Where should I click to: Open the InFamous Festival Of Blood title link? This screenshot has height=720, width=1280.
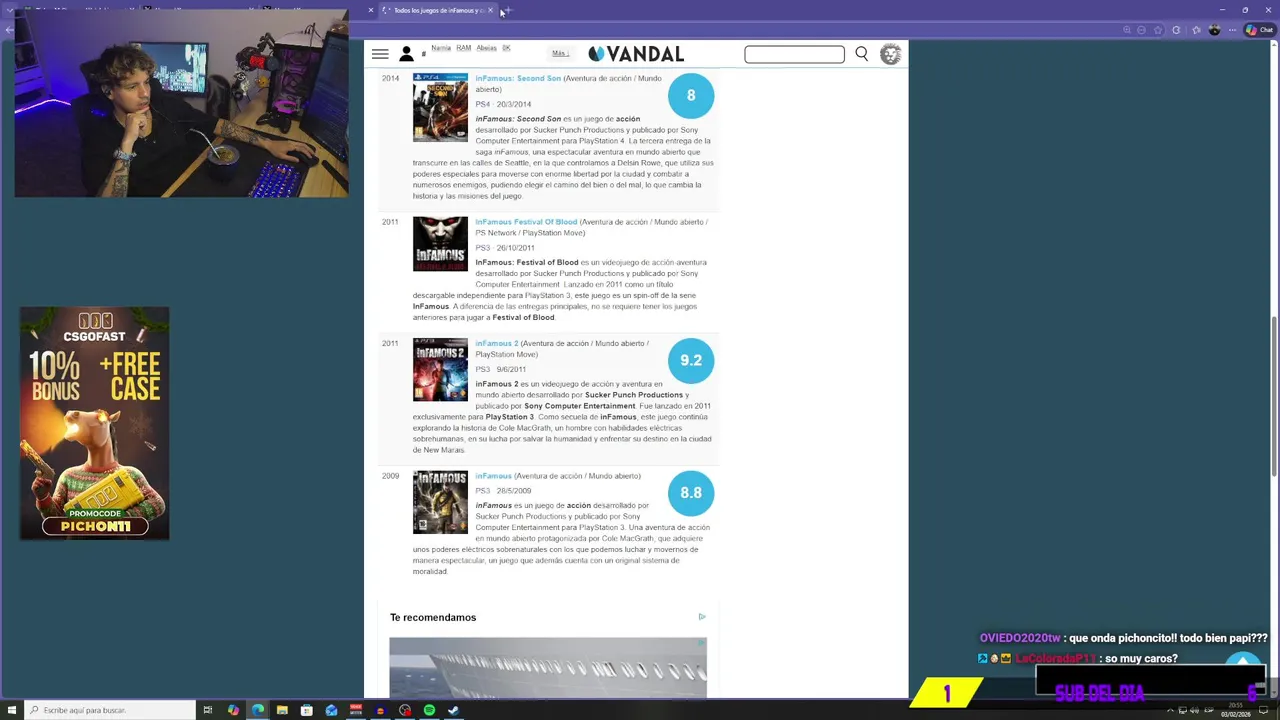pos(526,222)
